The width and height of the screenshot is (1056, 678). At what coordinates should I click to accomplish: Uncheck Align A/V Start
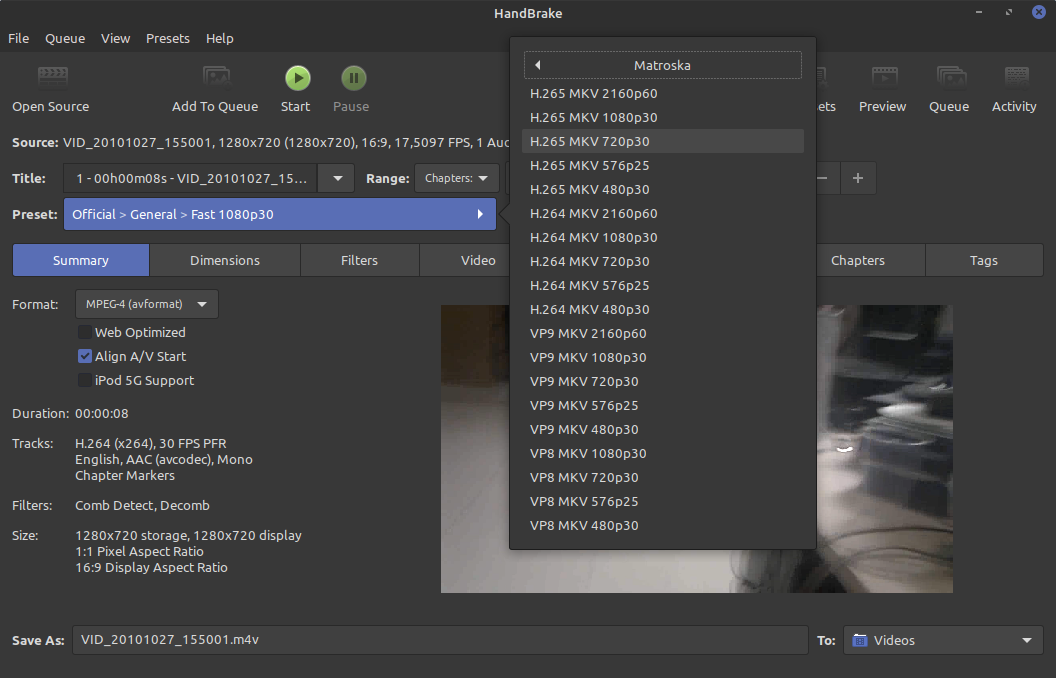tap(85, 356)
